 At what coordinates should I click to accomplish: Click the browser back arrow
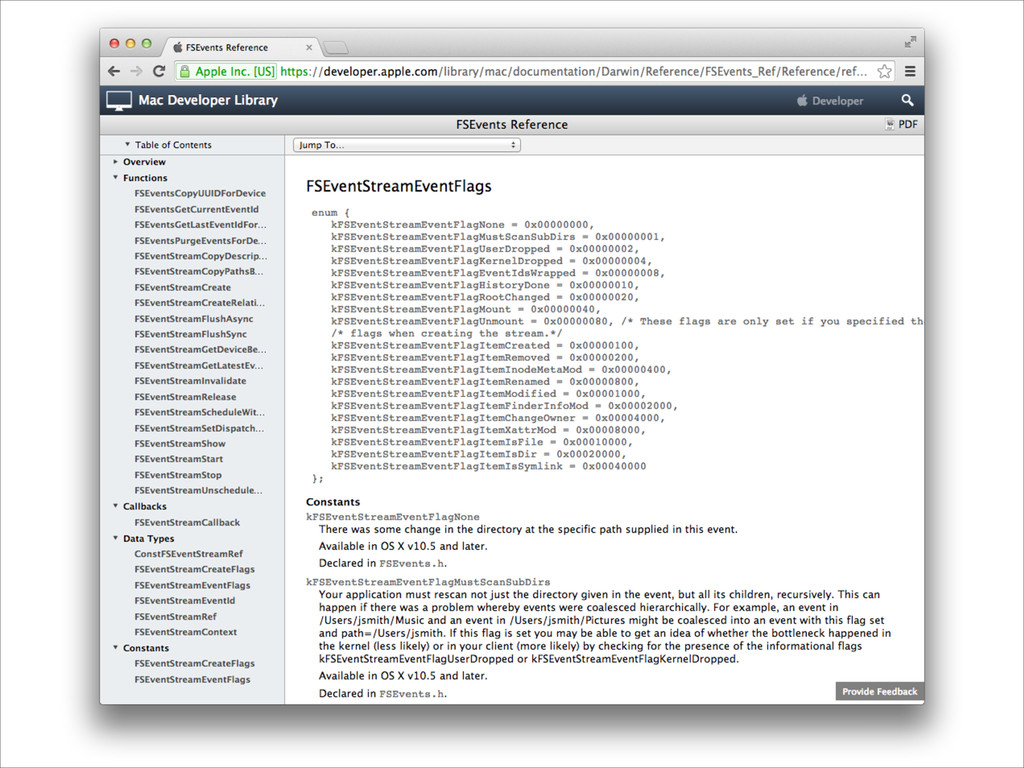pyautogui.click(x=114, y=71)
